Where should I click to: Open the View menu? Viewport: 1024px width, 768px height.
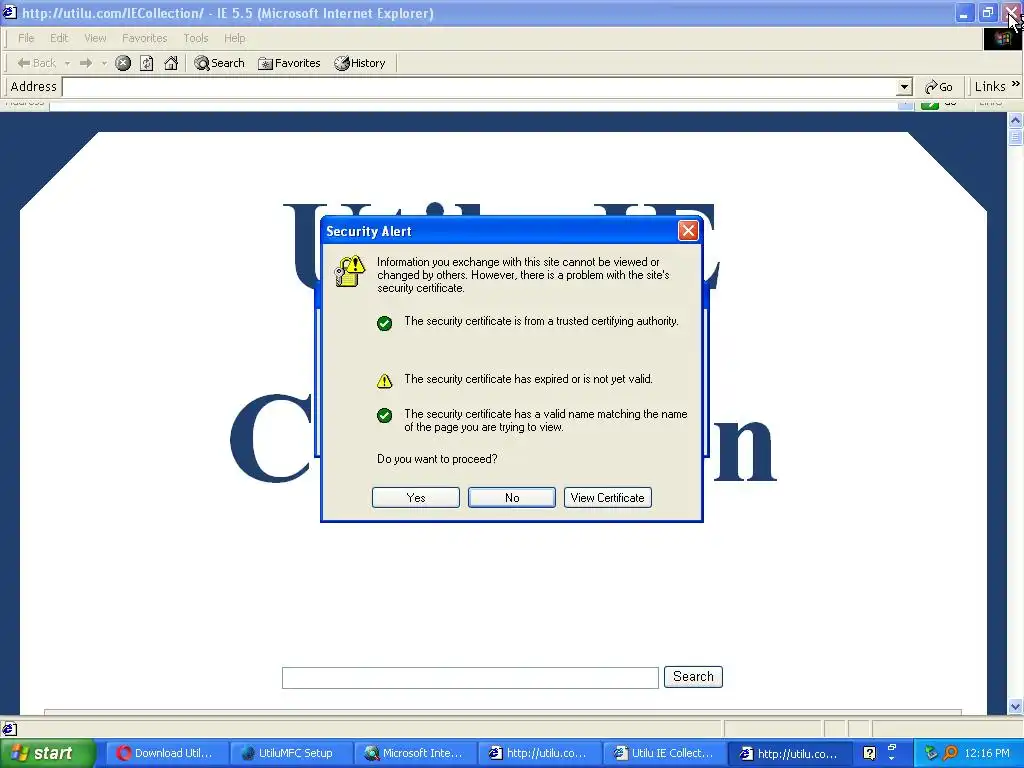pyautogui.click(x=95, y=38)
